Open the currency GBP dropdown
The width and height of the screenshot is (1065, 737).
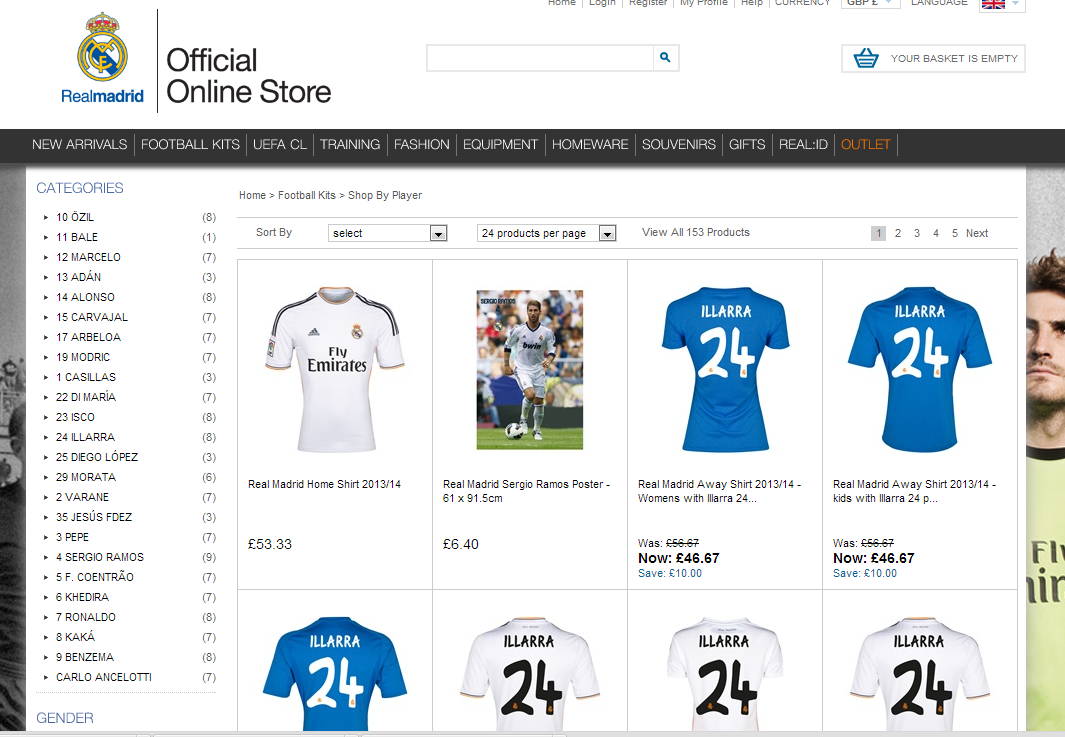pyautogui.click(x=870, y=3)
